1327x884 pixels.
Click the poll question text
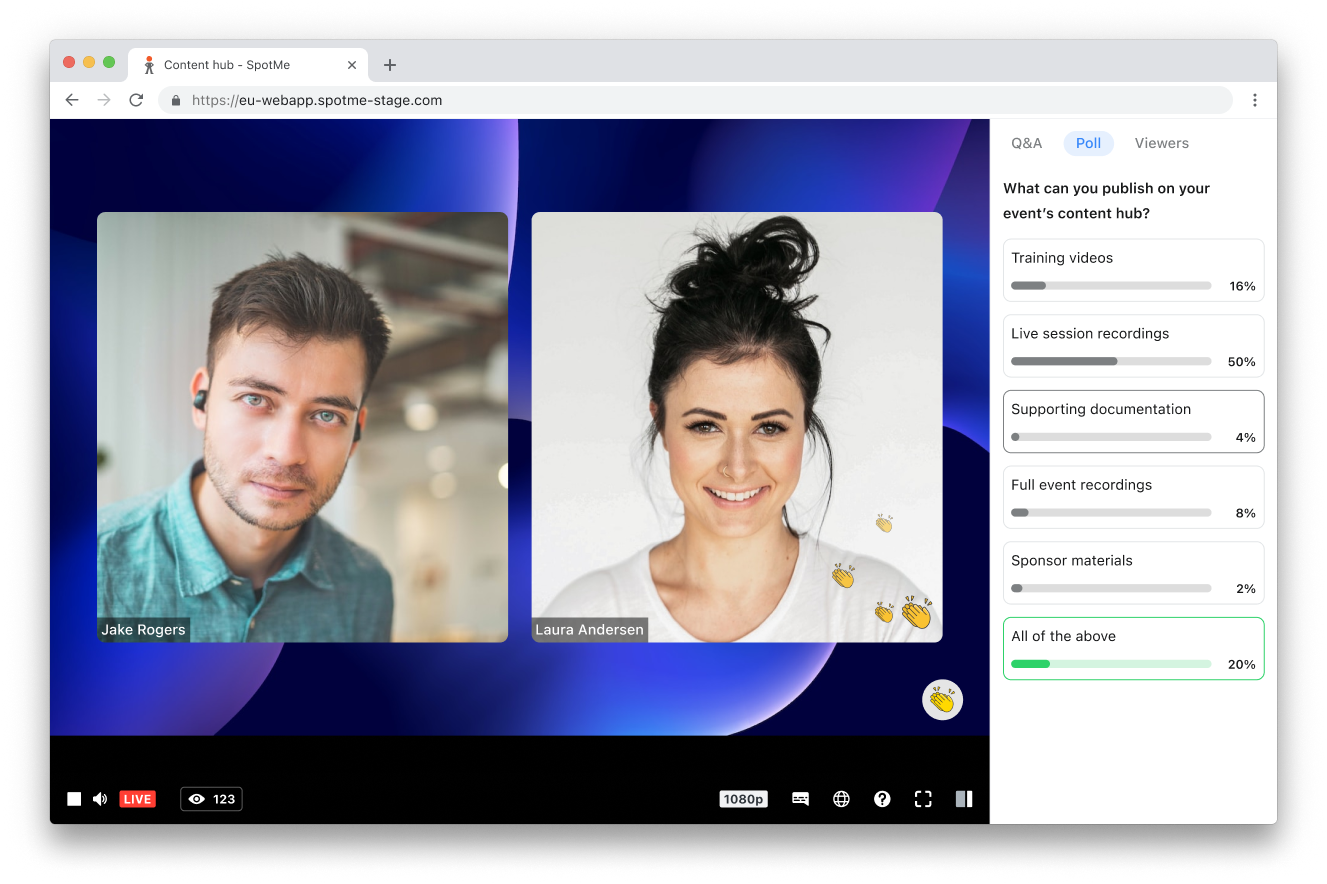[1106, 201]
